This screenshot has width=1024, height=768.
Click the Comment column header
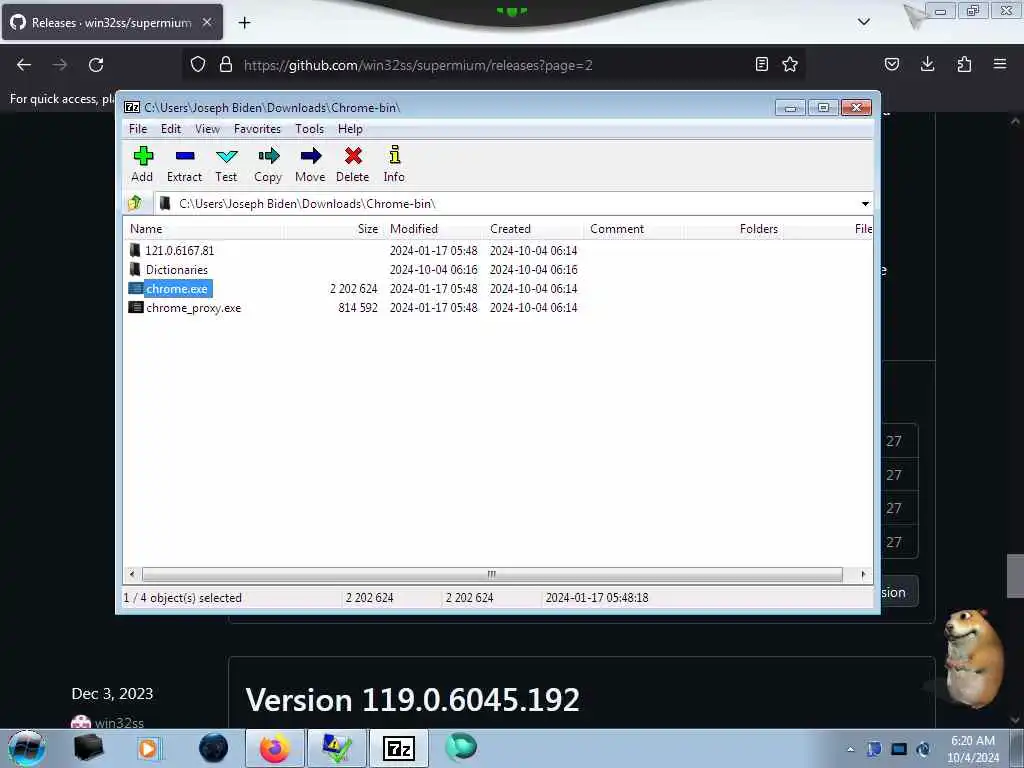(635, 229)
